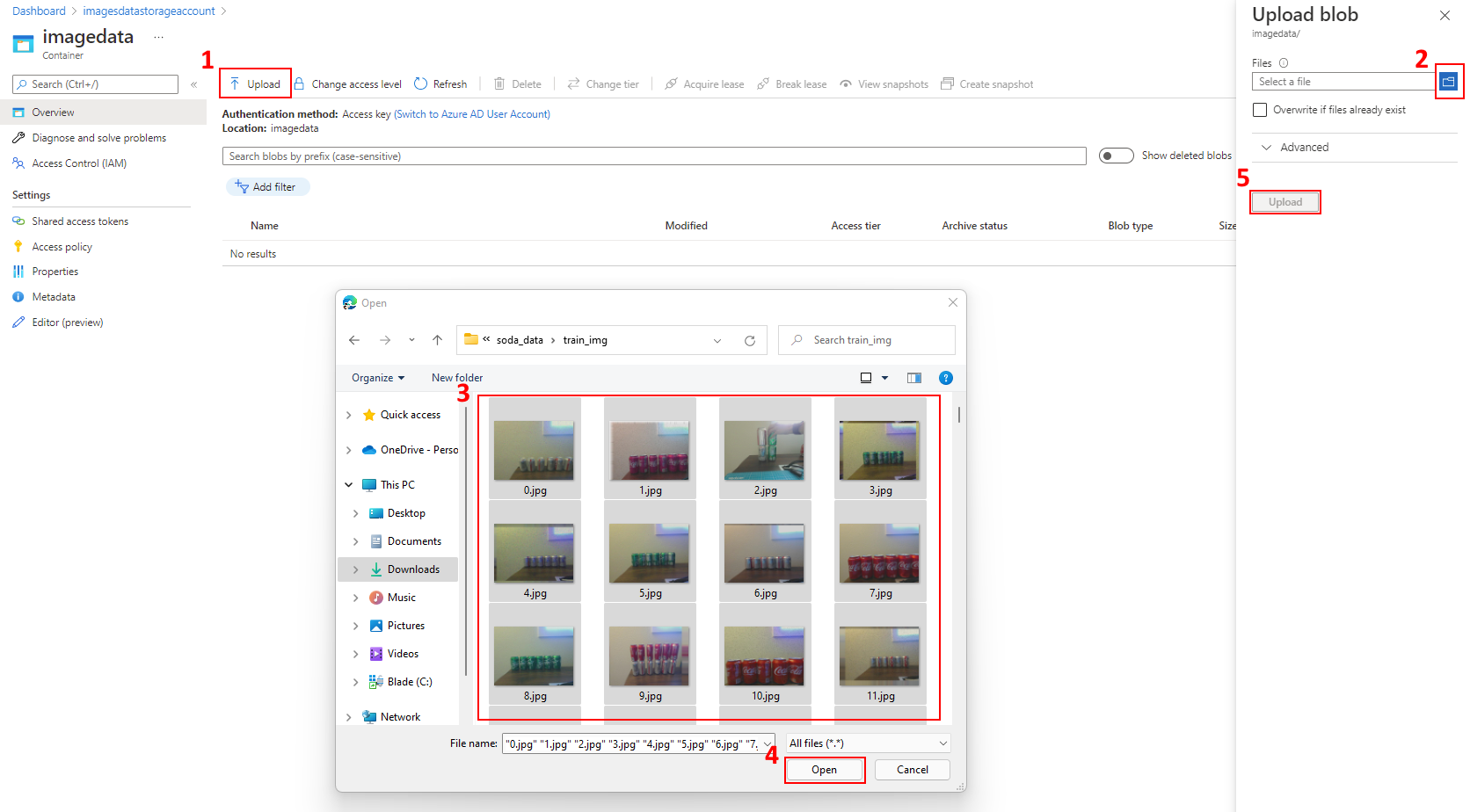Click the sidebar Search (Ctrl+/) field

point(95,84)
